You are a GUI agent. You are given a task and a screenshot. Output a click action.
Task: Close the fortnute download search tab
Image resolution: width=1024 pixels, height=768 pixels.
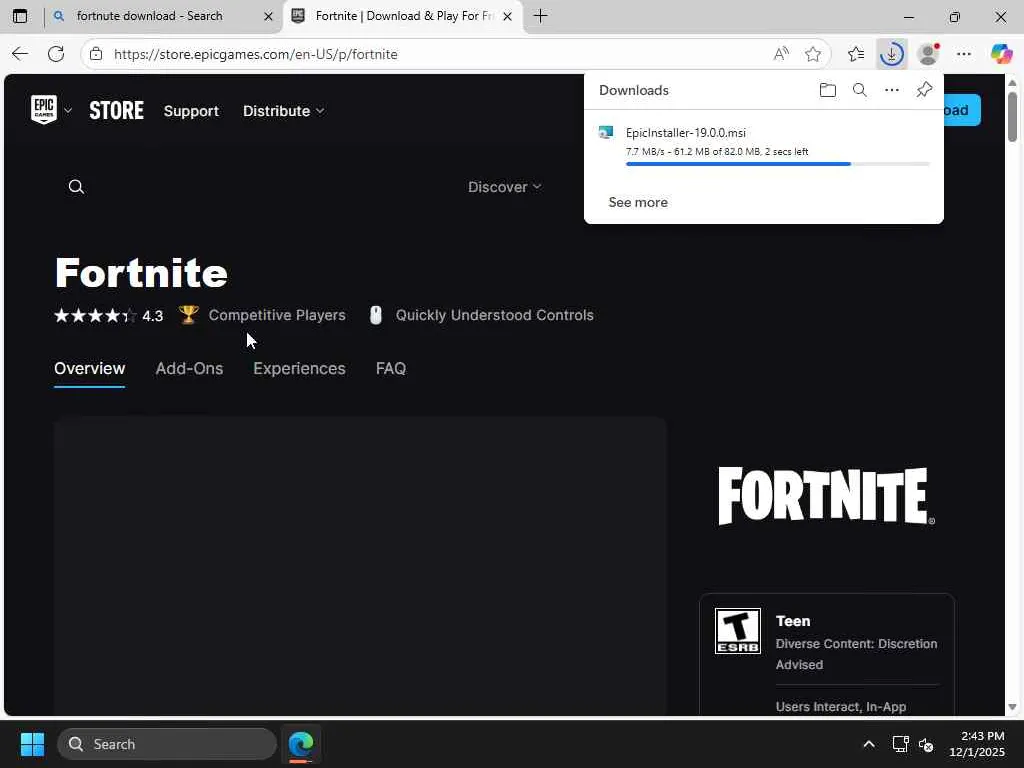coord(268,16)
